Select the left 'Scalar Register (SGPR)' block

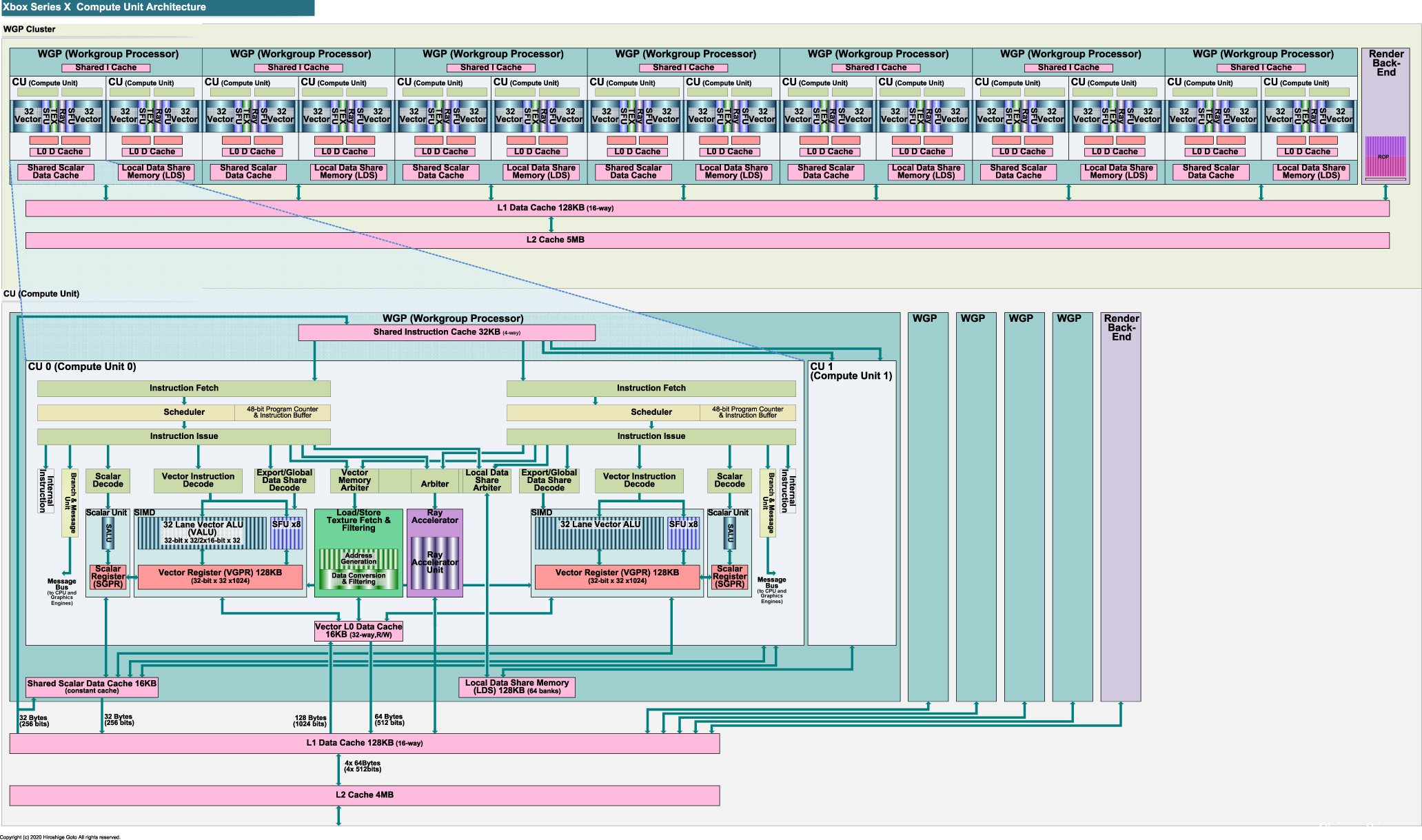click(x=108, y=577)
